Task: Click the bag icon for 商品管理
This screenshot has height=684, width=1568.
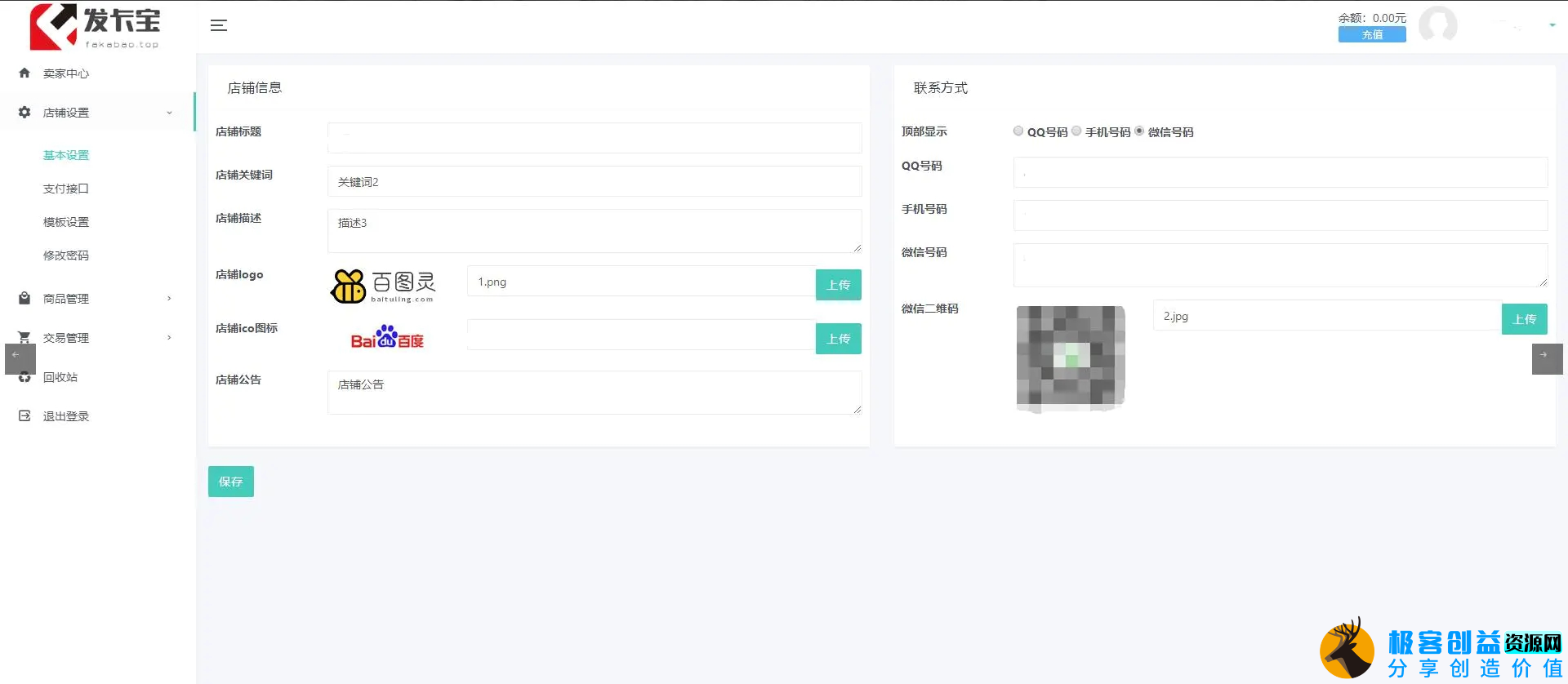Action: pyautogui.click(x=24, y=299)
